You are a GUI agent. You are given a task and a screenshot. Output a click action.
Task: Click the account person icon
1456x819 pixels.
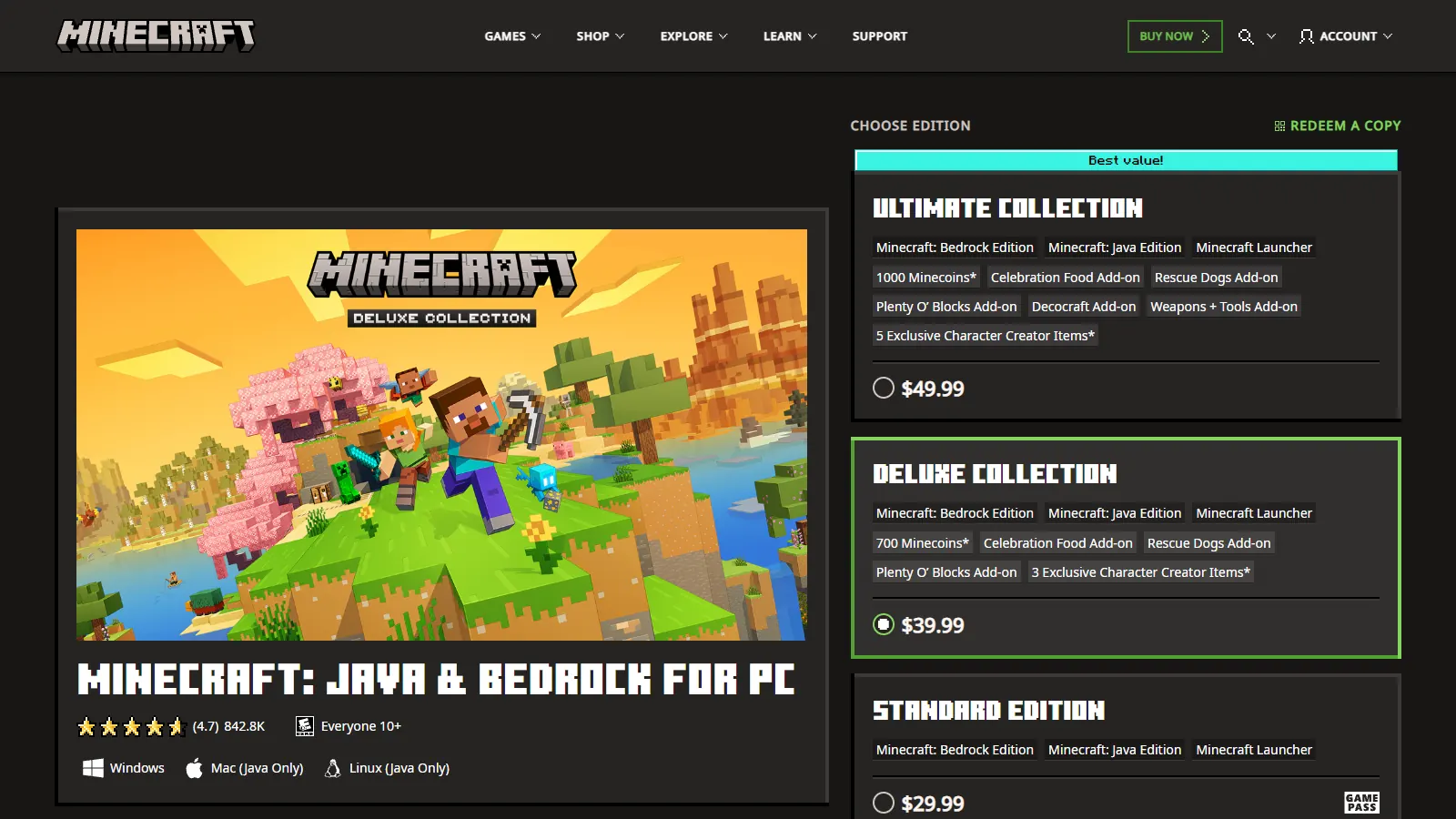click(x=1306, y=36)
